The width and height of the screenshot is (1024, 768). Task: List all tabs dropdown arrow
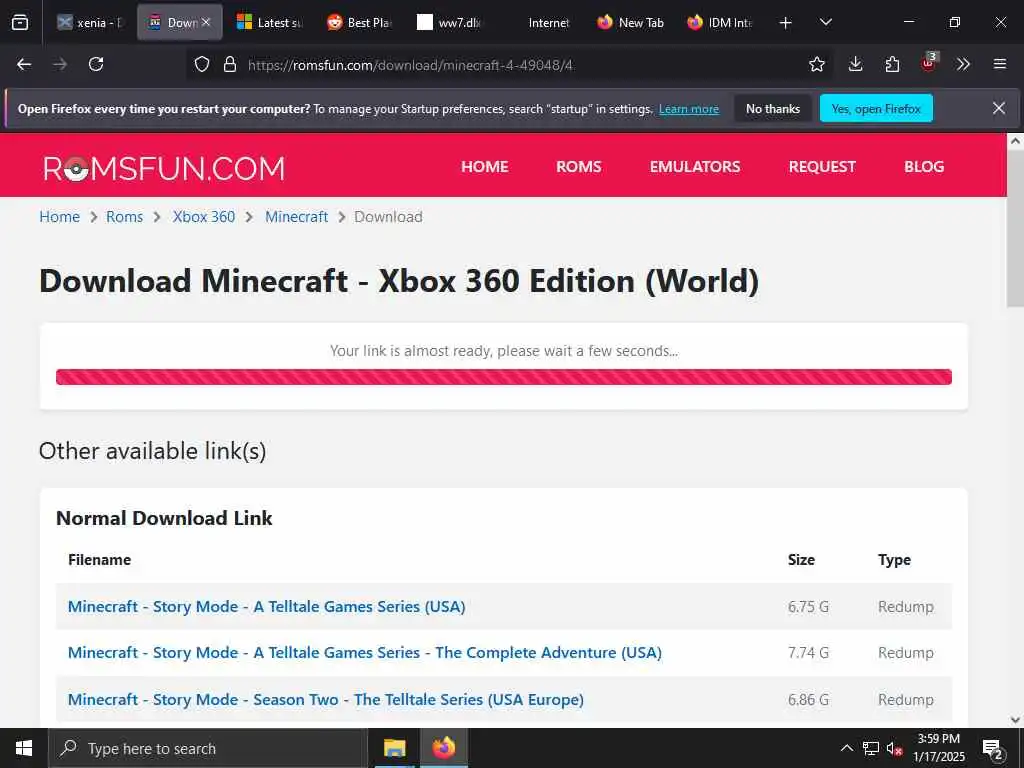[x=825, y=22]
